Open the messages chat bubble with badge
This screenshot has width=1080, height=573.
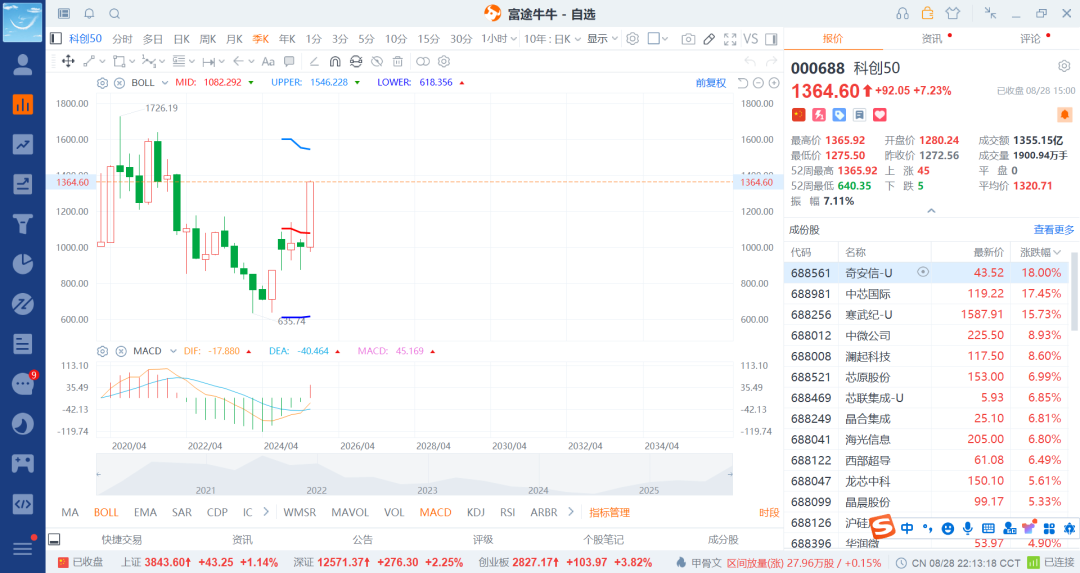(23, 384)
